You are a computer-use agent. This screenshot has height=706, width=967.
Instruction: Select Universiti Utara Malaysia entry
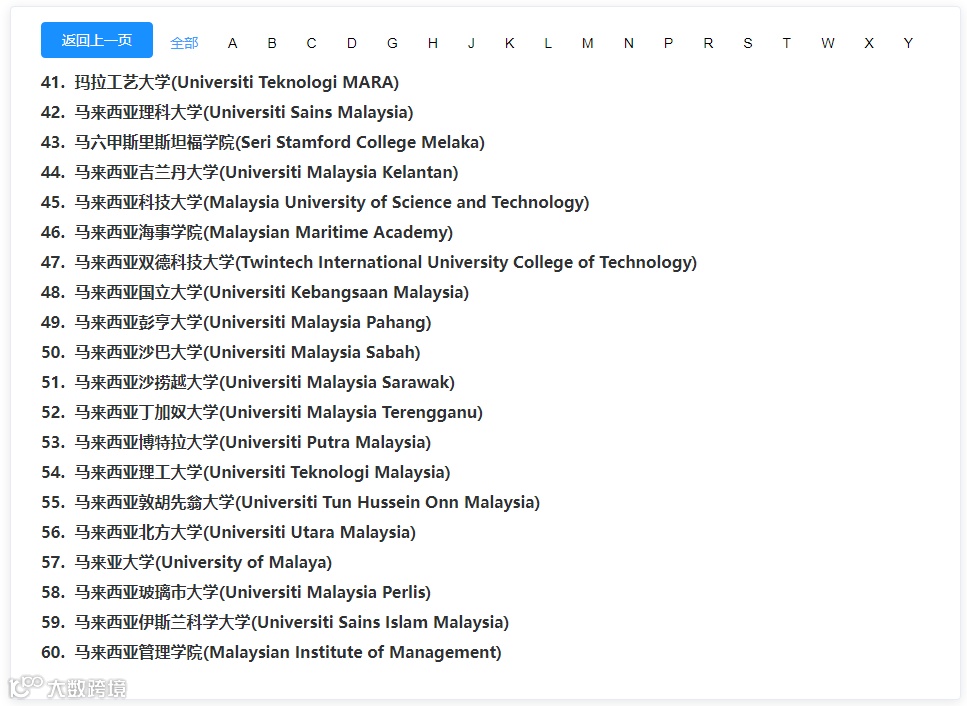228,532
